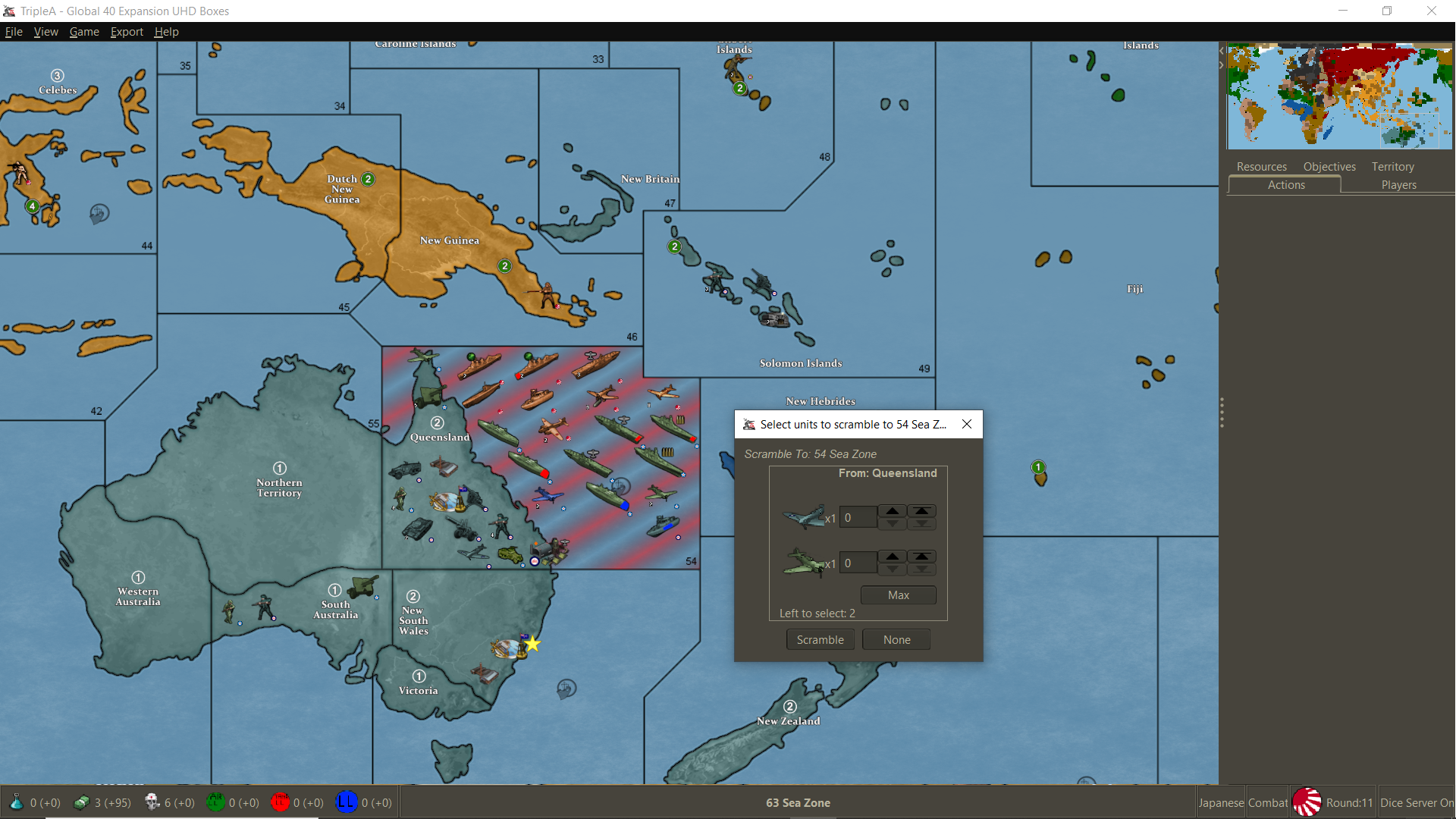The height and width of the screenshot is (819, 1456).
Task: Click the Queensland territory label
Action: coord(440,438)
